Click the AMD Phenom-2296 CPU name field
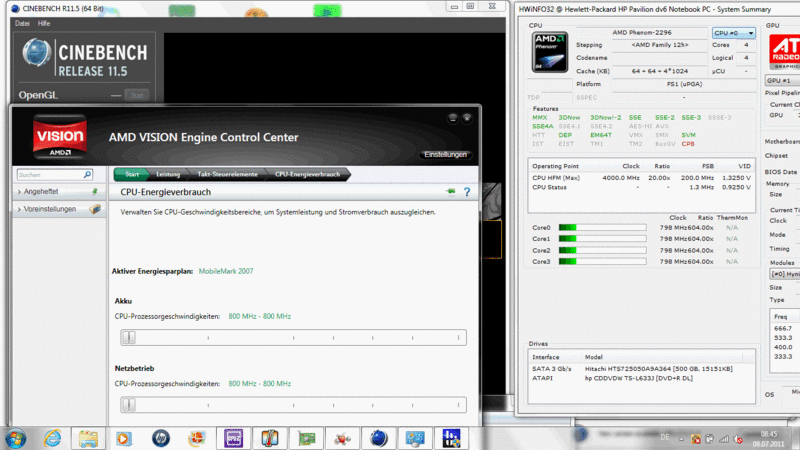800x450 pixels. [x=642, y=33]
